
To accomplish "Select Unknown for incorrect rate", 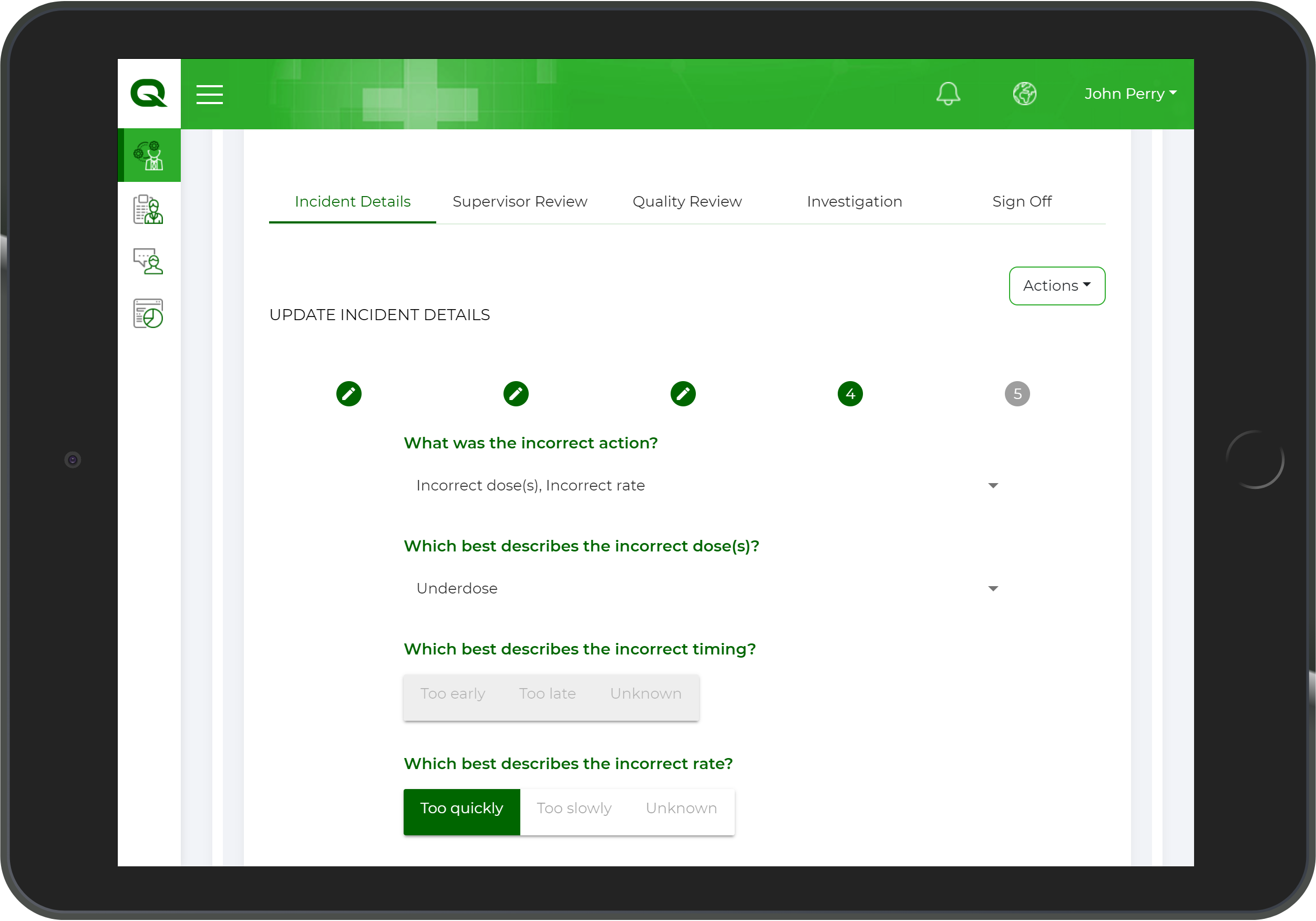I will 681,808.
